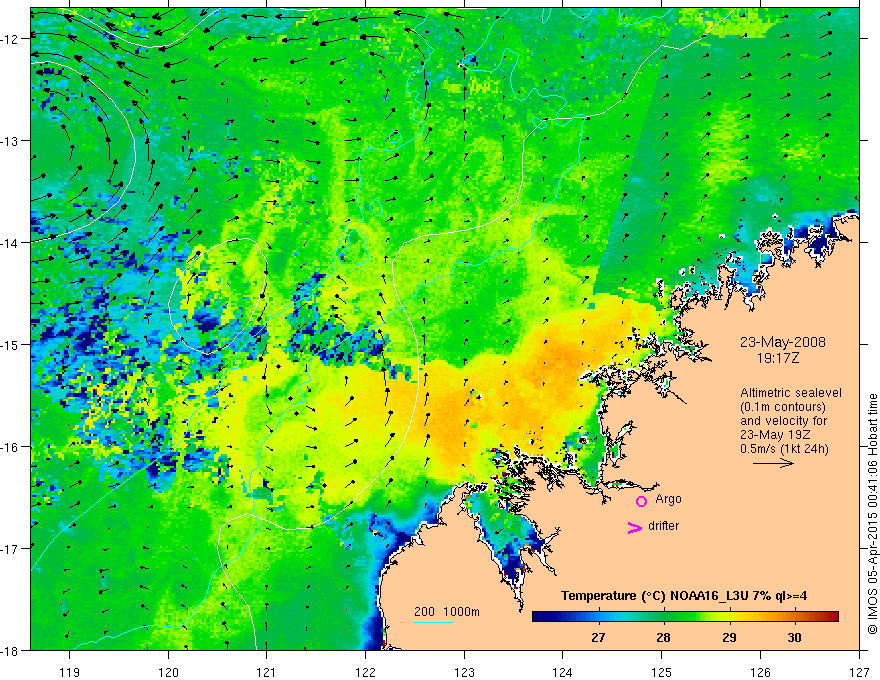Click the '28' temperature scale label

coord(663,637)
